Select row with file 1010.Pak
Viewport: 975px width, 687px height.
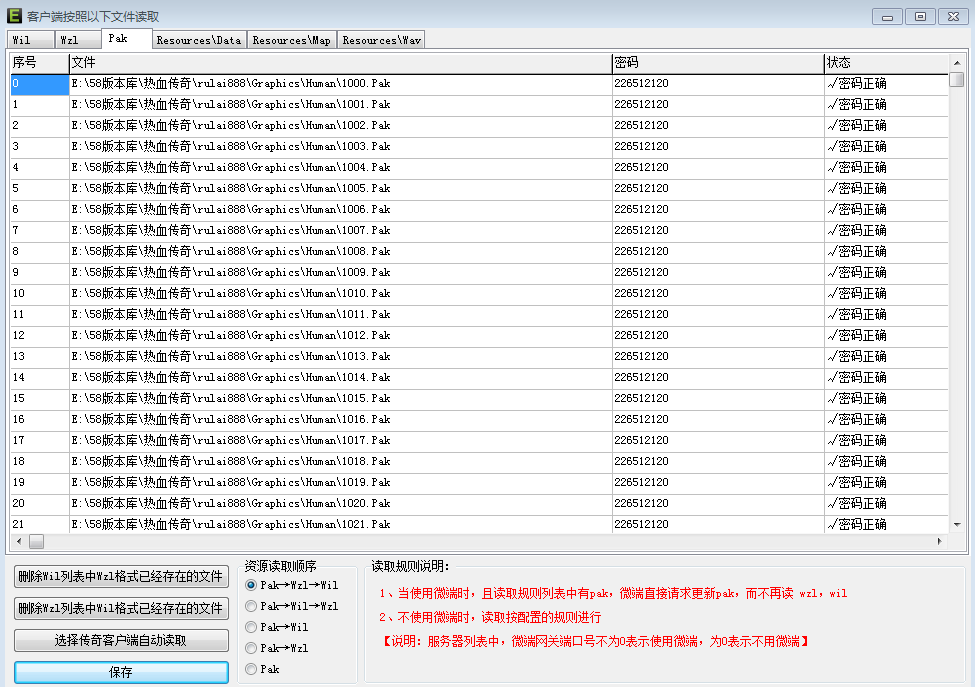coord(231,293)
